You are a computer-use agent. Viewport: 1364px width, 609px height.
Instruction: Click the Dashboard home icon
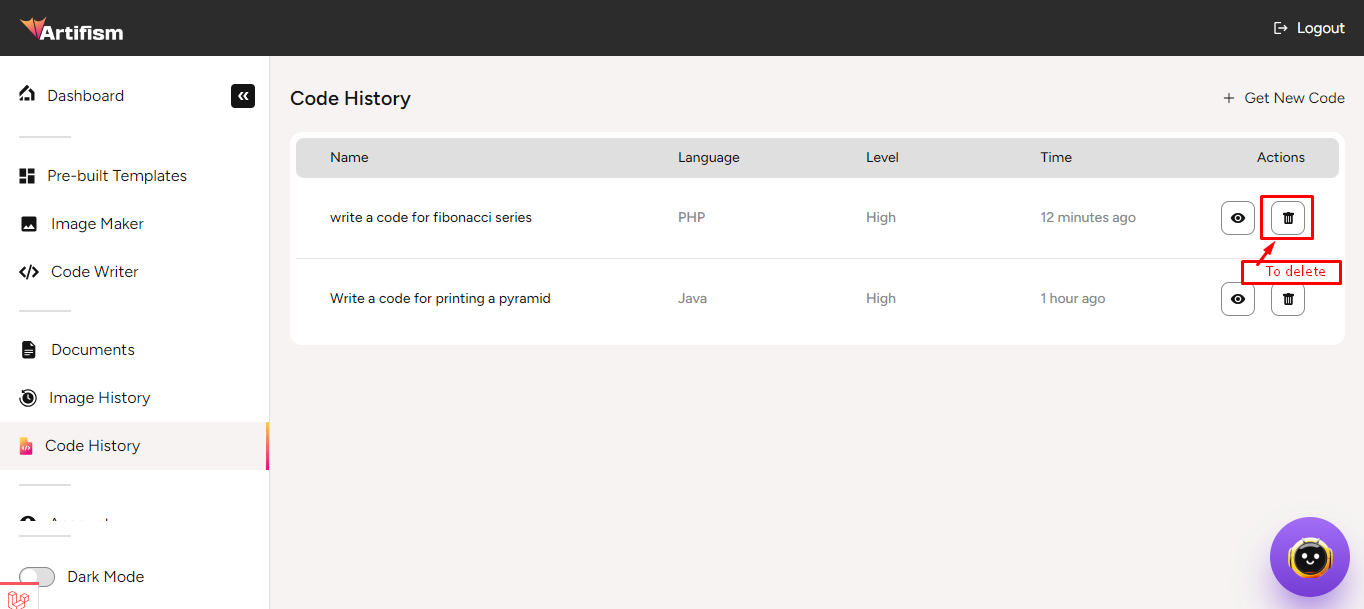27,94
